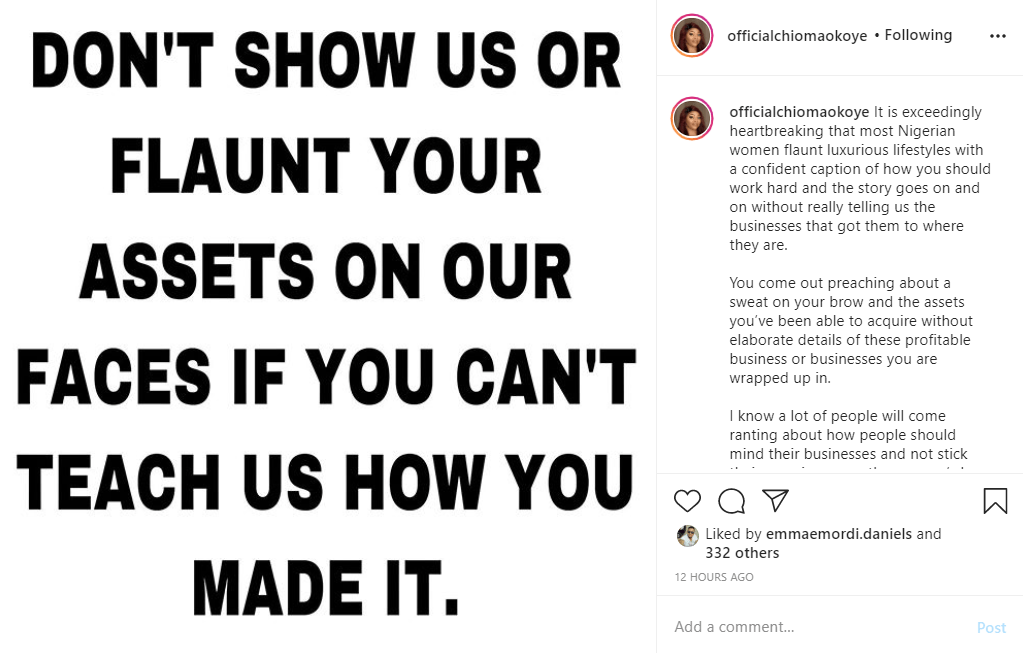Focus the Add a comment field
Image resolution: width=1023 pixels, height=653 pixels.
(x=820, y=627)
